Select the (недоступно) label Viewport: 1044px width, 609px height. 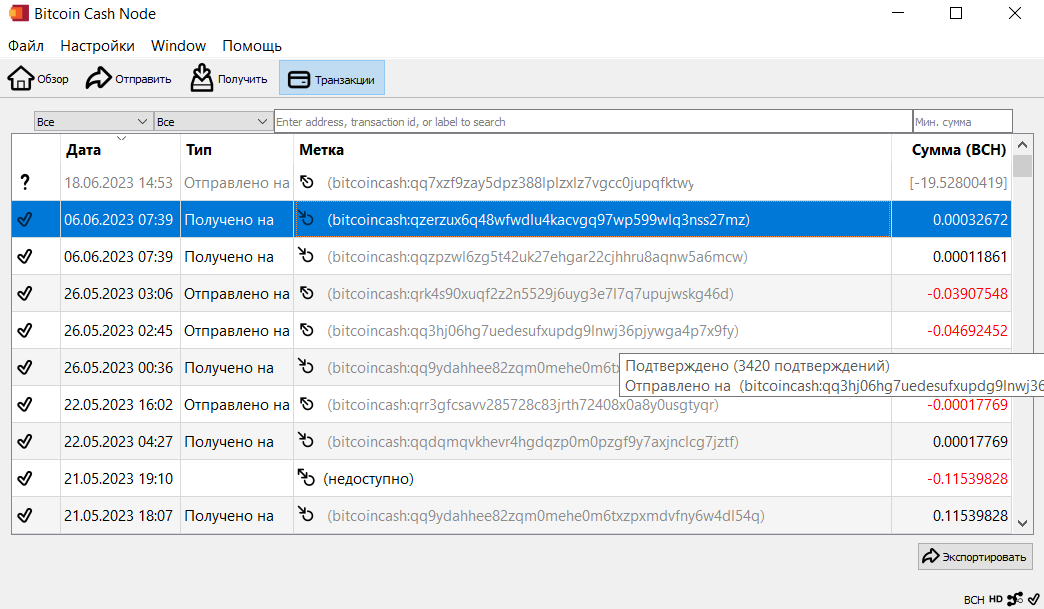[x=368, y=479]
